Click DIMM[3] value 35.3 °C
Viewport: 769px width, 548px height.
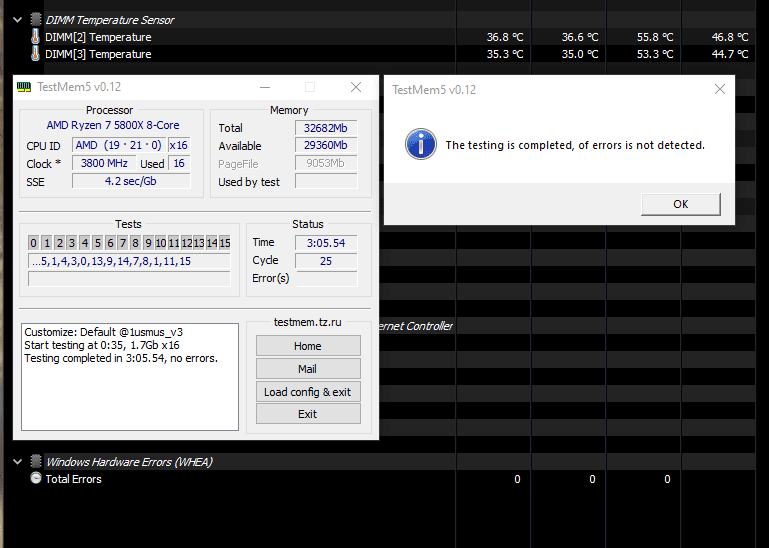click(x=505, y=54)
